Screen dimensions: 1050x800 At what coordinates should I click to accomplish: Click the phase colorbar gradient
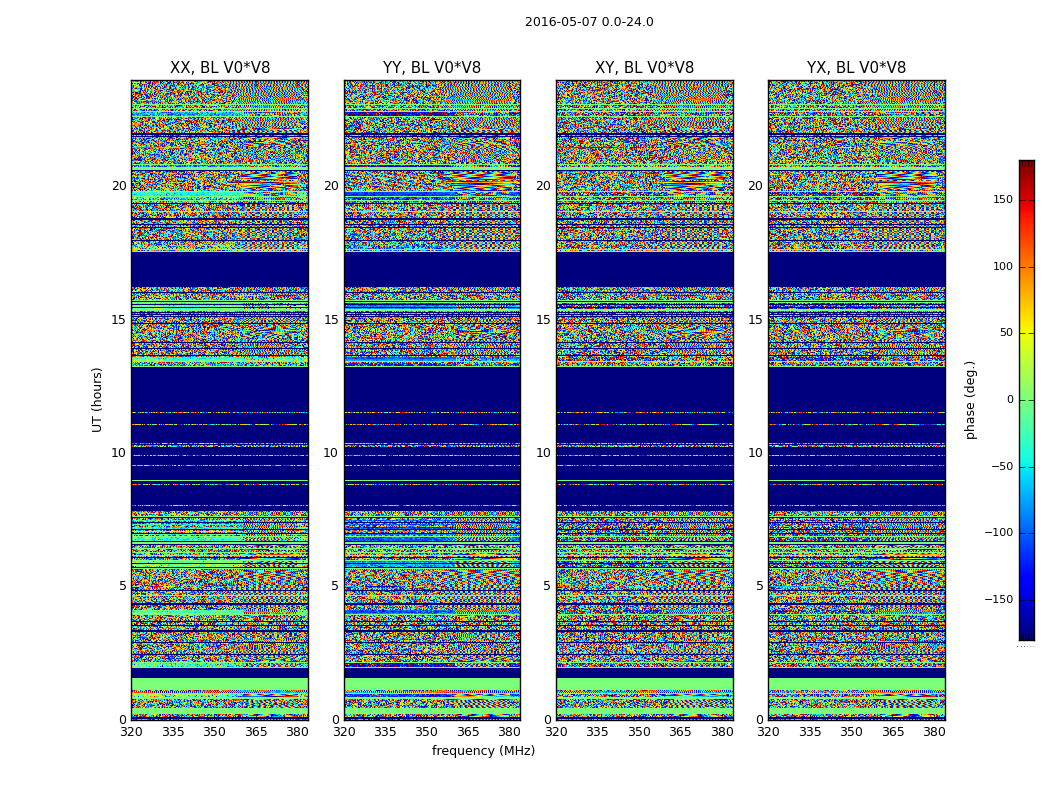1027,400
